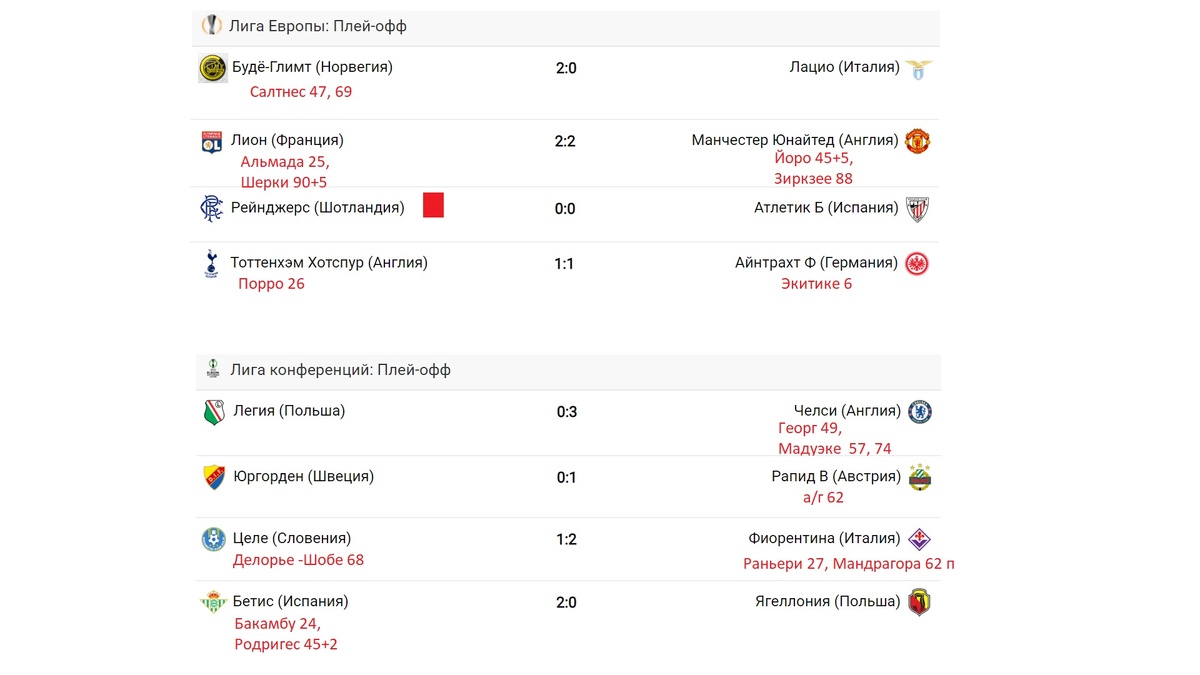Click the Jagiellonia club badge
This screenshot has height=675, width=1200.
919,602
